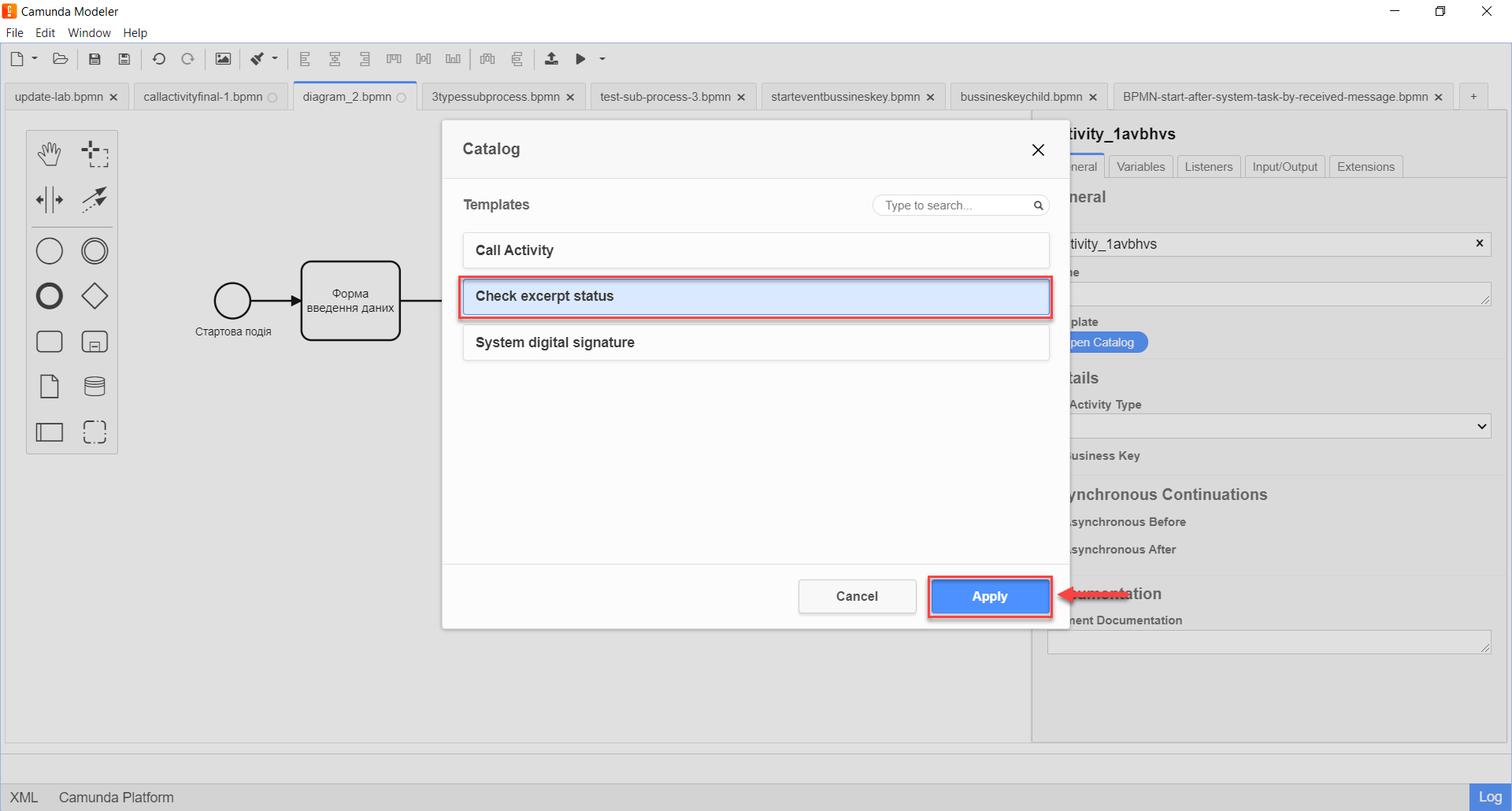Image resolution: width=1512 pixels, height=811 pixels.
Task: Open the color picker dropdown arrow
Action: (275, 59)
